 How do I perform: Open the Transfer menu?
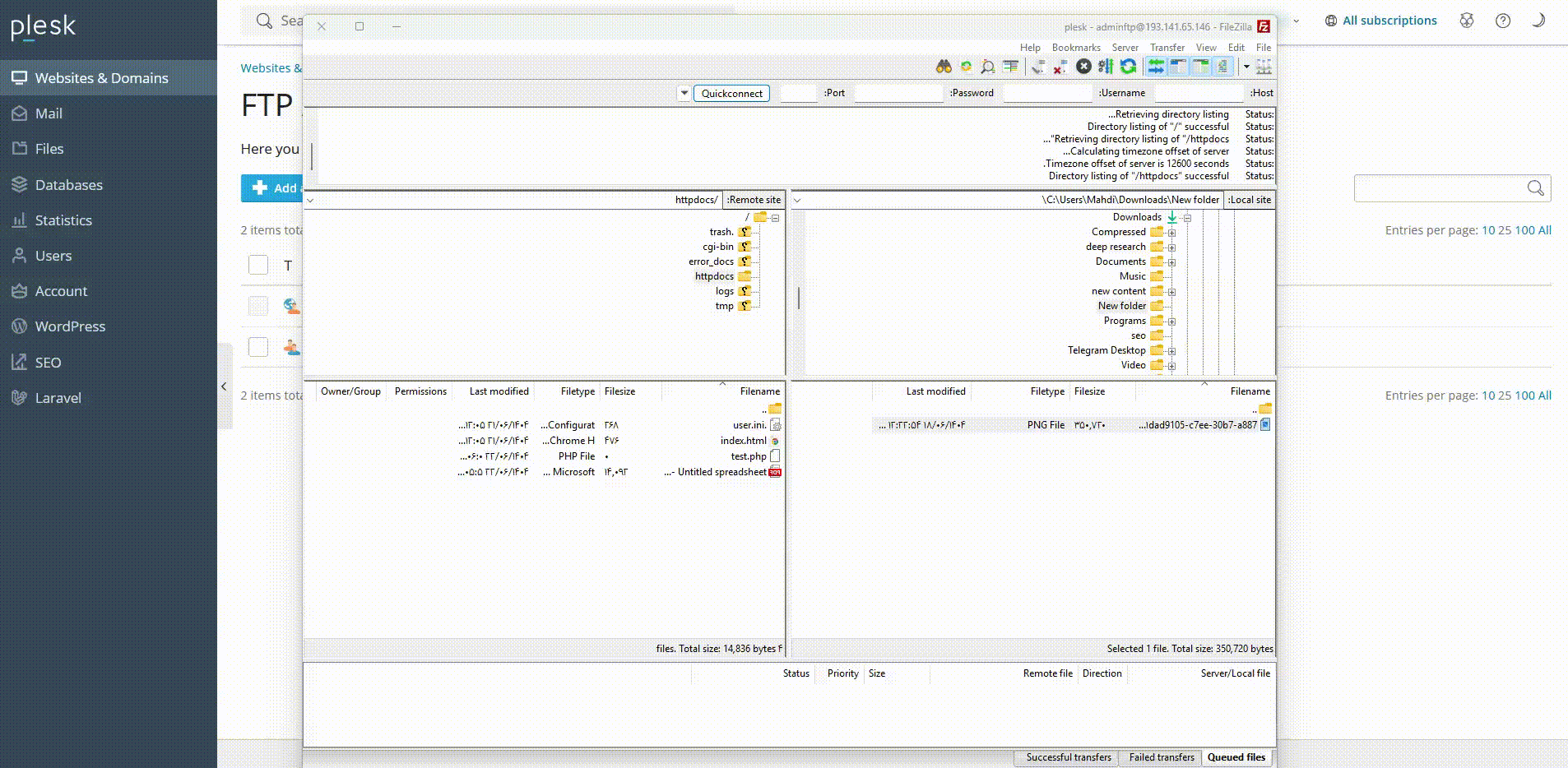click(1167, 48)
